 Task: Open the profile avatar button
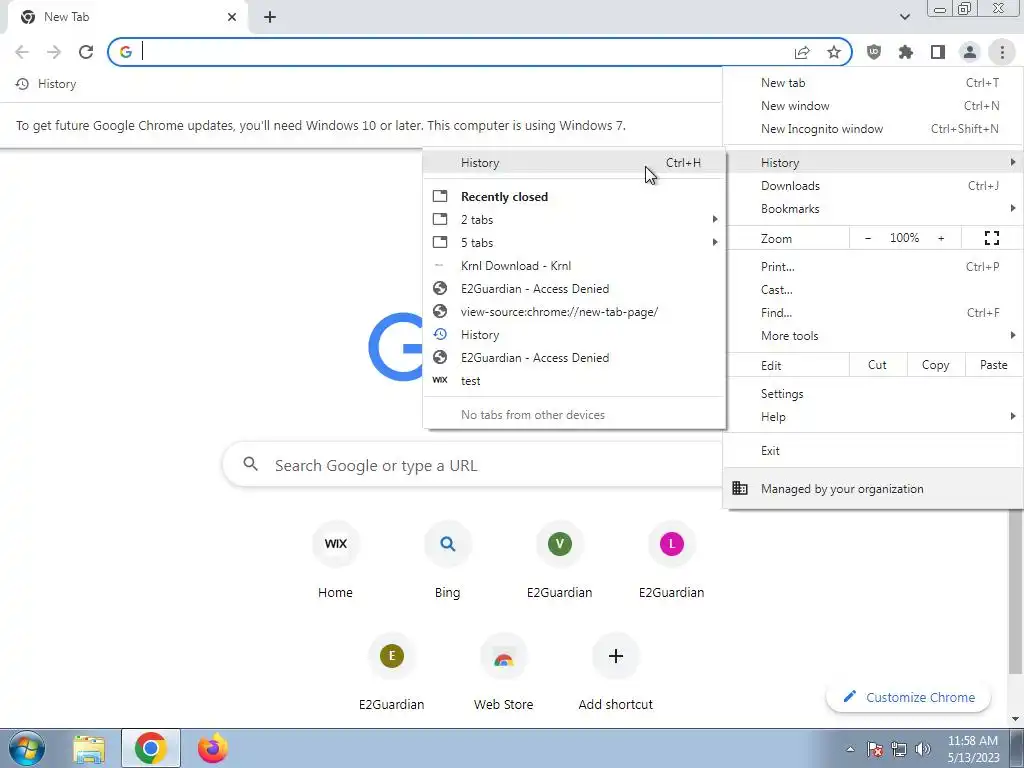point(970,52)
